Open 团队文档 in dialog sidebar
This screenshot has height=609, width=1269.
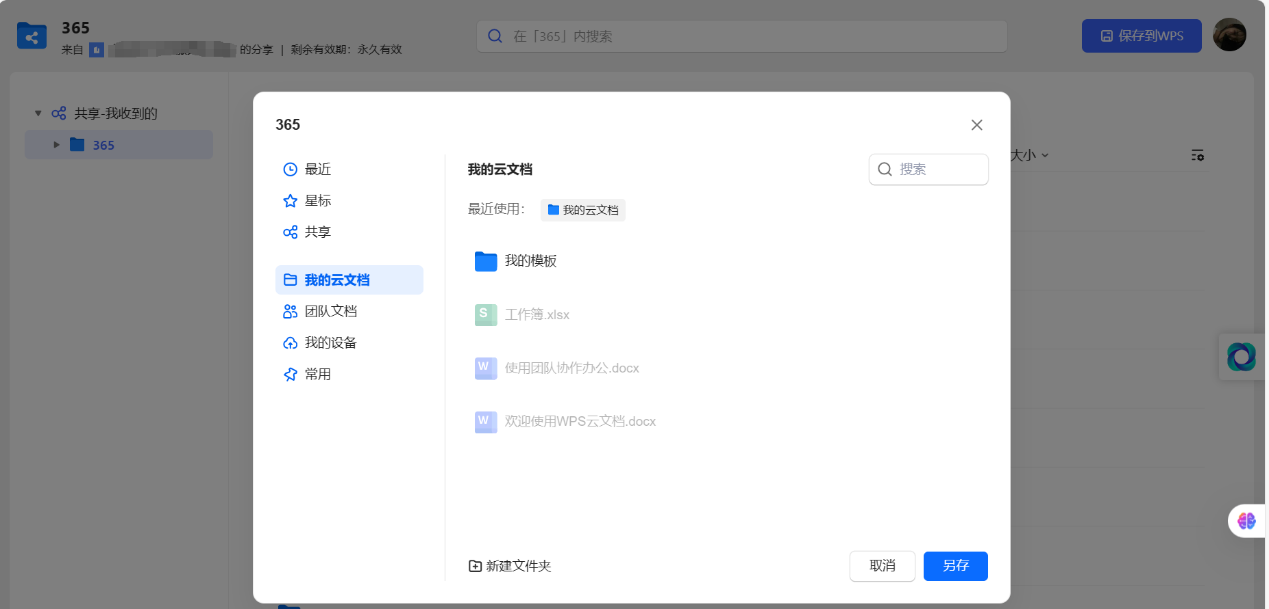click(330, 312)
